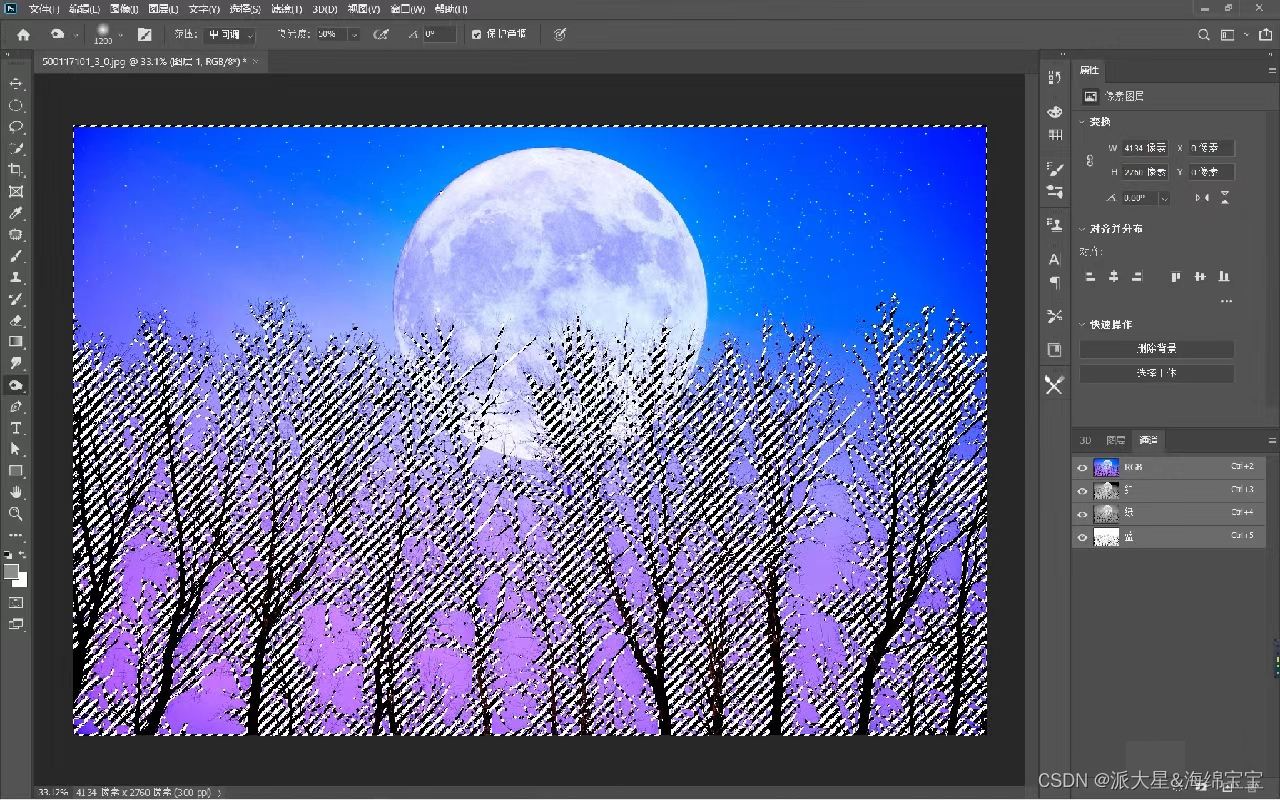Select the Horizontal Type tool
1280x800 pixels.
point(16,428)
